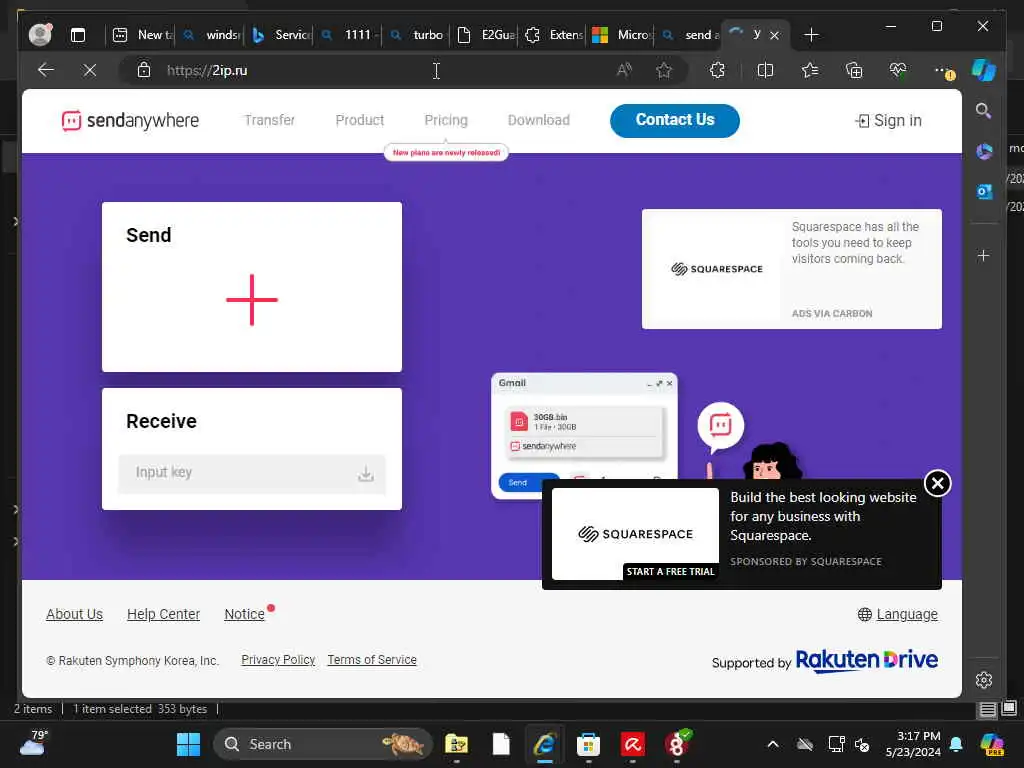Click the download icon in Receive box
1024x768 pixels.
point(366,473)
